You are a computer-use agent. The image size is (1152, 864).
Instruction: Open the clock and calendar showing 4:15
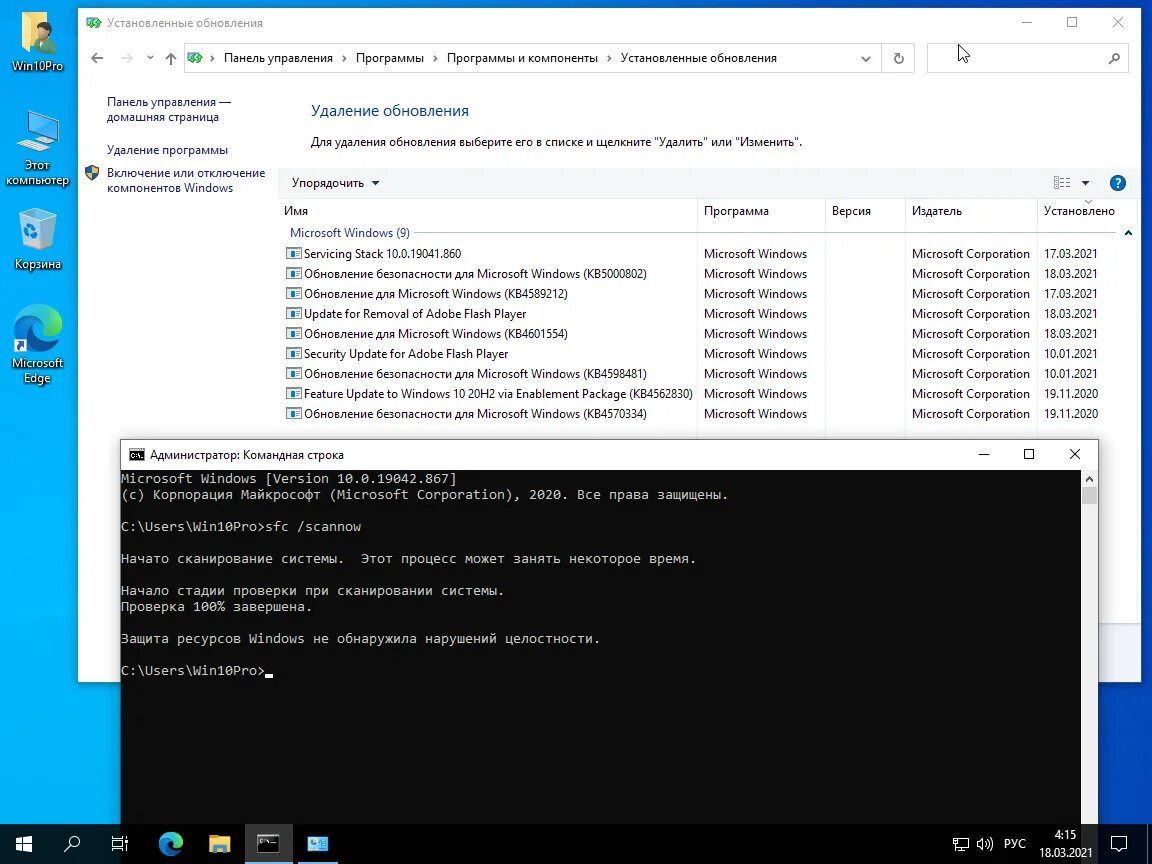point(1065,843)
